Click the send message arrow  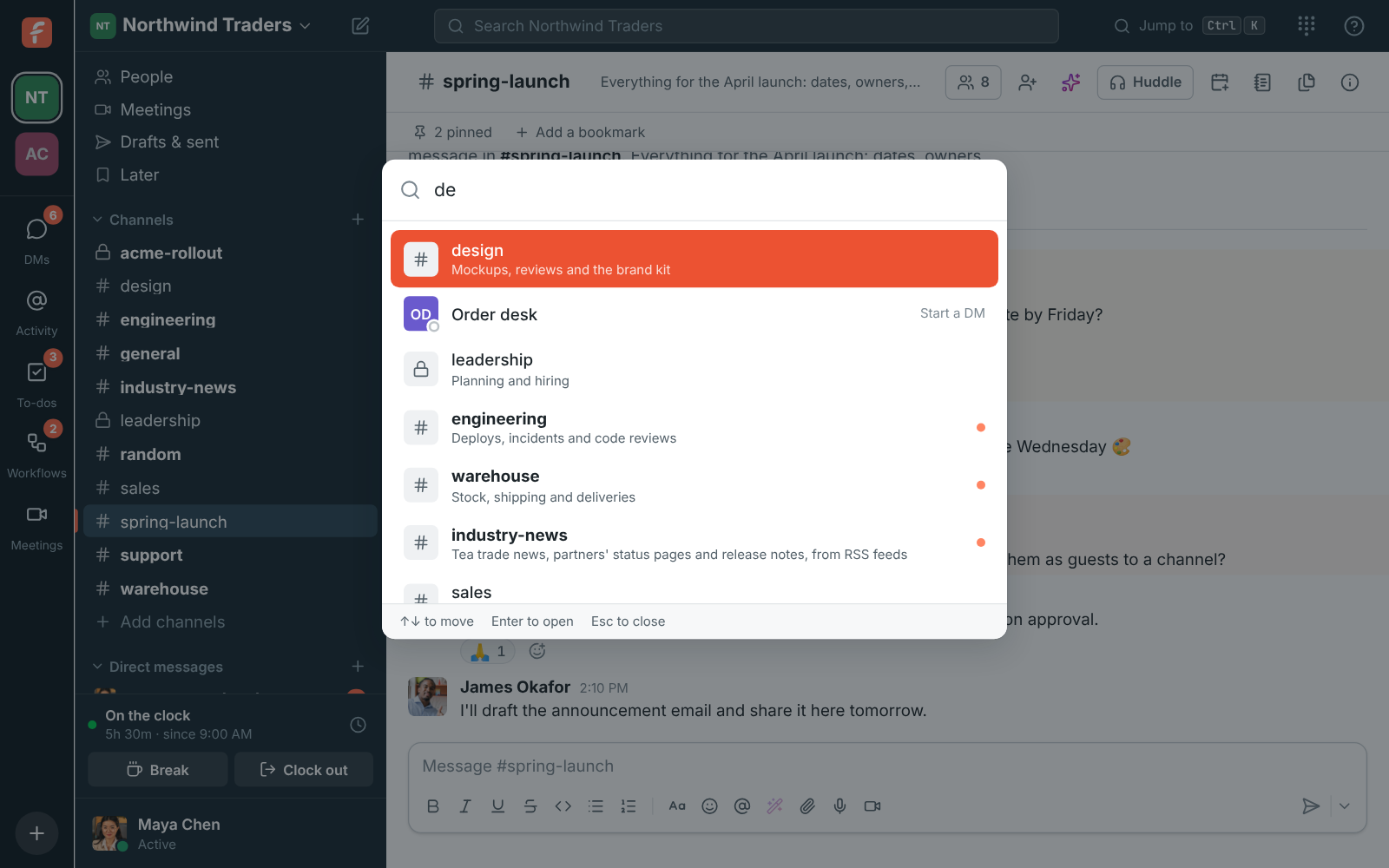pos(1311,806)
